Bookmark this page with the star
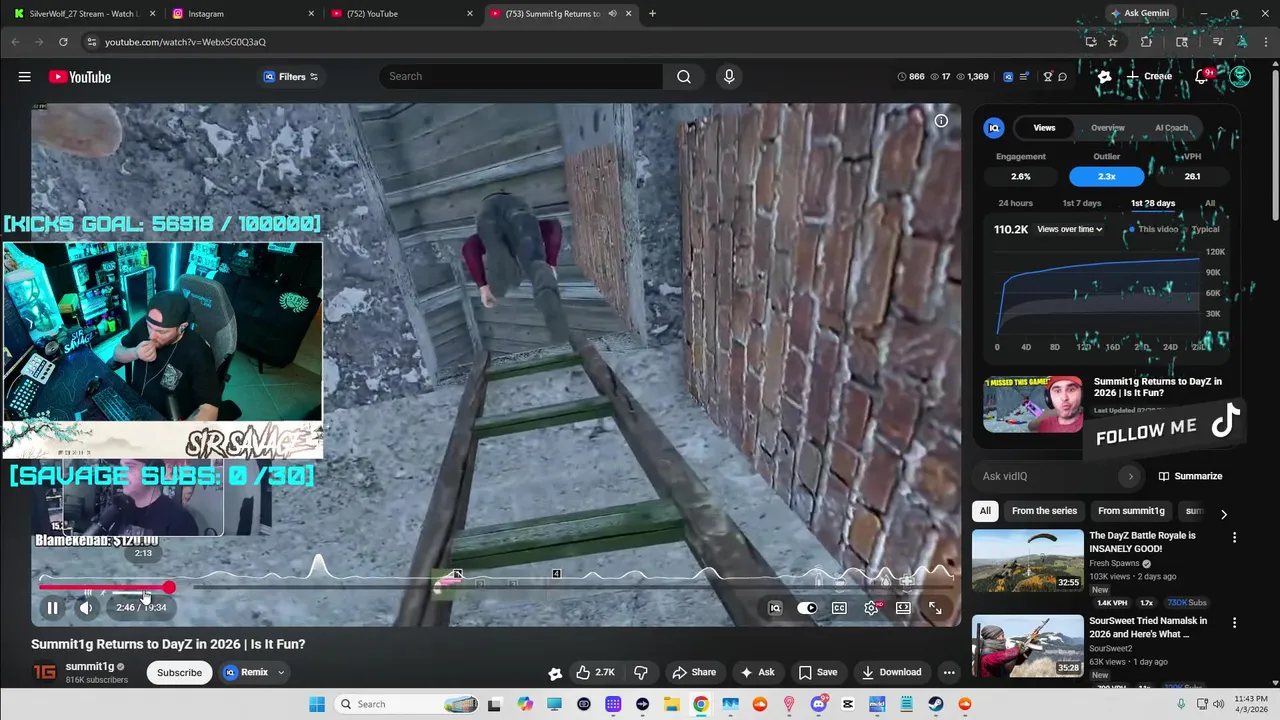The image size is (1280, 720). [x=1112, y=42]
